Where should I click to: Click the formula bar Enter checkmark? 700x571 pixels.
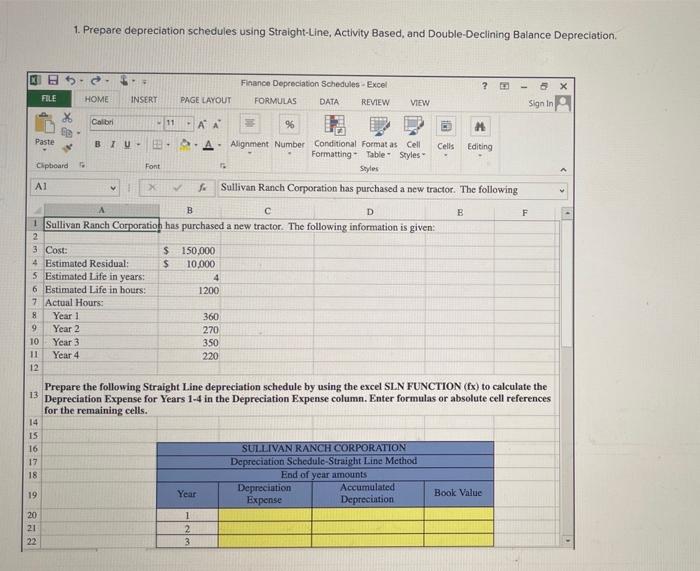[x=177, y=188]
